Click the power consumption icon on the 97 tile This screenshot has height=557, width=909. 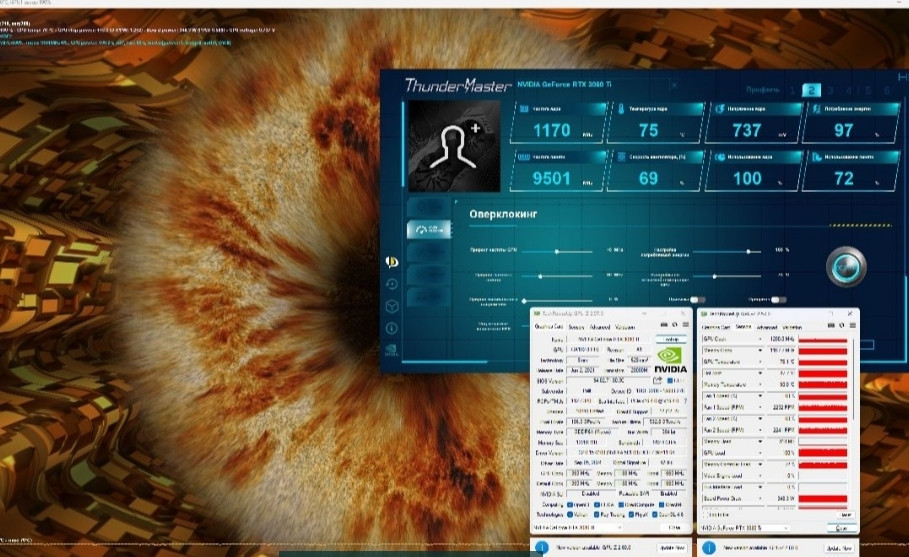tap(816, 108)
